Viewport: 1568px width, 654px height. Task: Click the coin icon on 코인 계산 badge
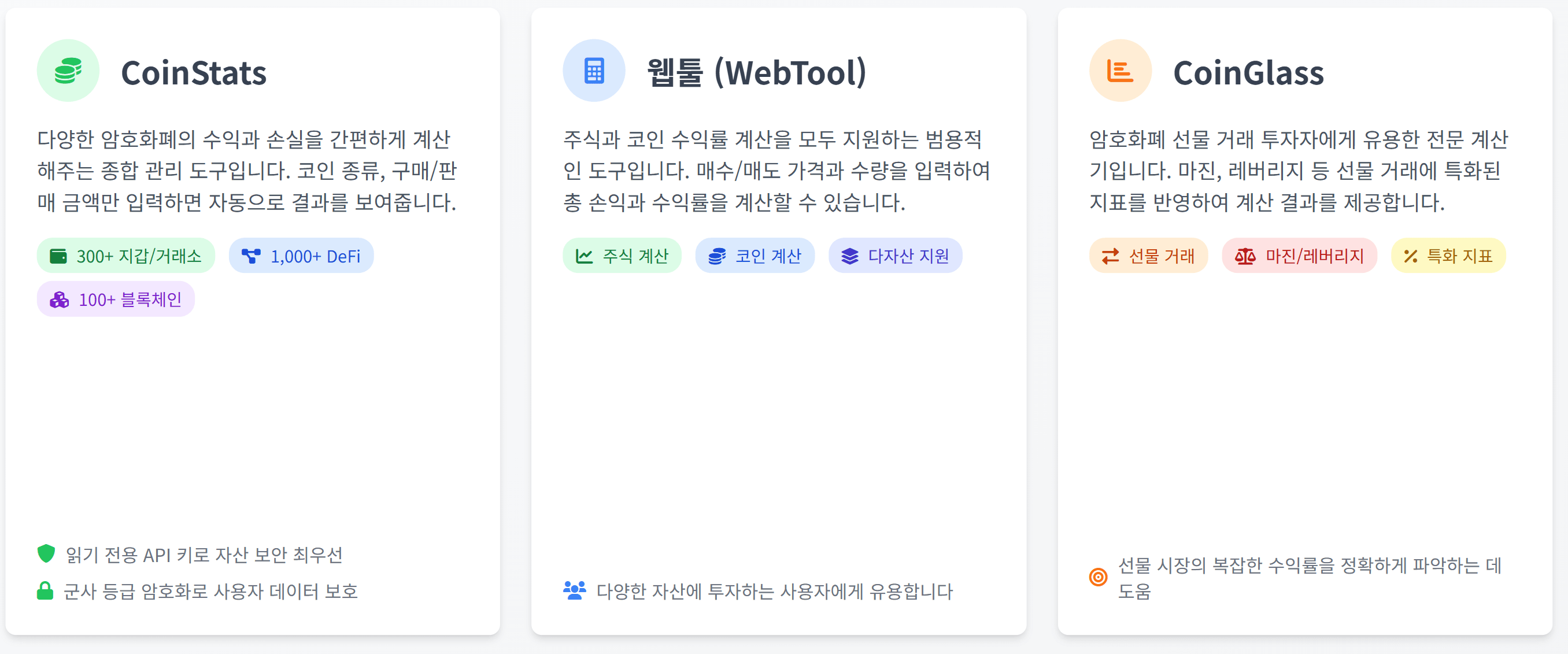[x=718, y=256]
